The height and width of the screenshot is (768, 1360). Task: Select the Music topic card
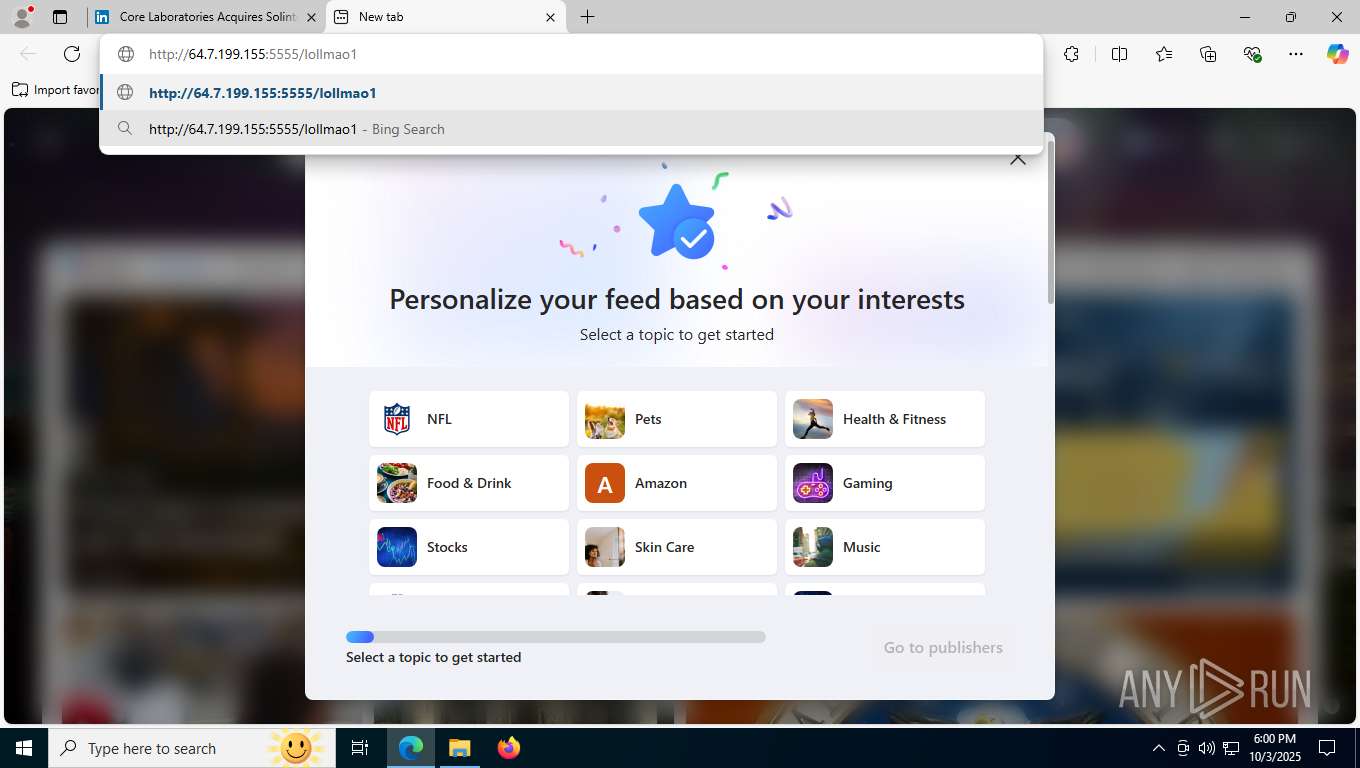pos(885,547)
